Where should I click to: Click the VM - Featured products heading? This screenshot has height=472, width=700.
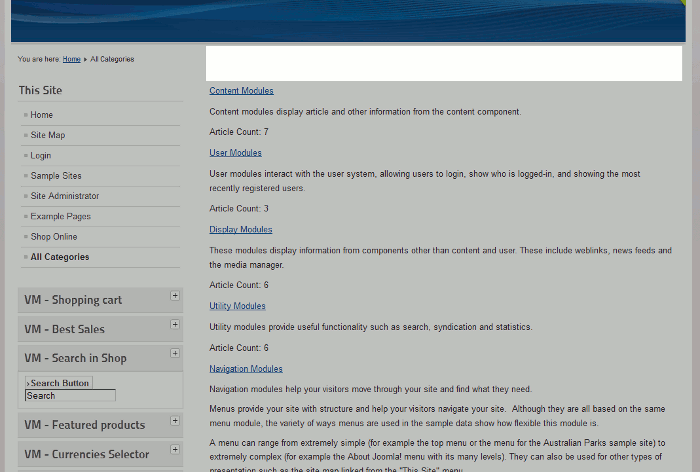coord(85,425)
